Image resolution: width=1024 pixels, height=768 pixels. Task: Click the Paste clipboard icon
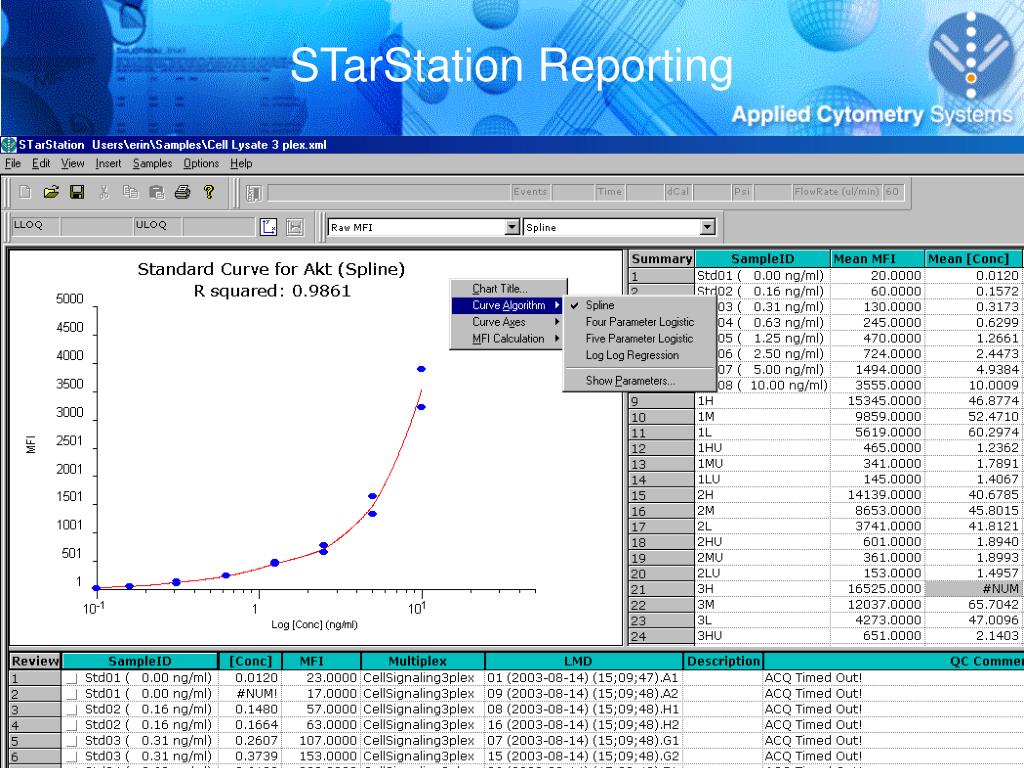tap(156, 192)
